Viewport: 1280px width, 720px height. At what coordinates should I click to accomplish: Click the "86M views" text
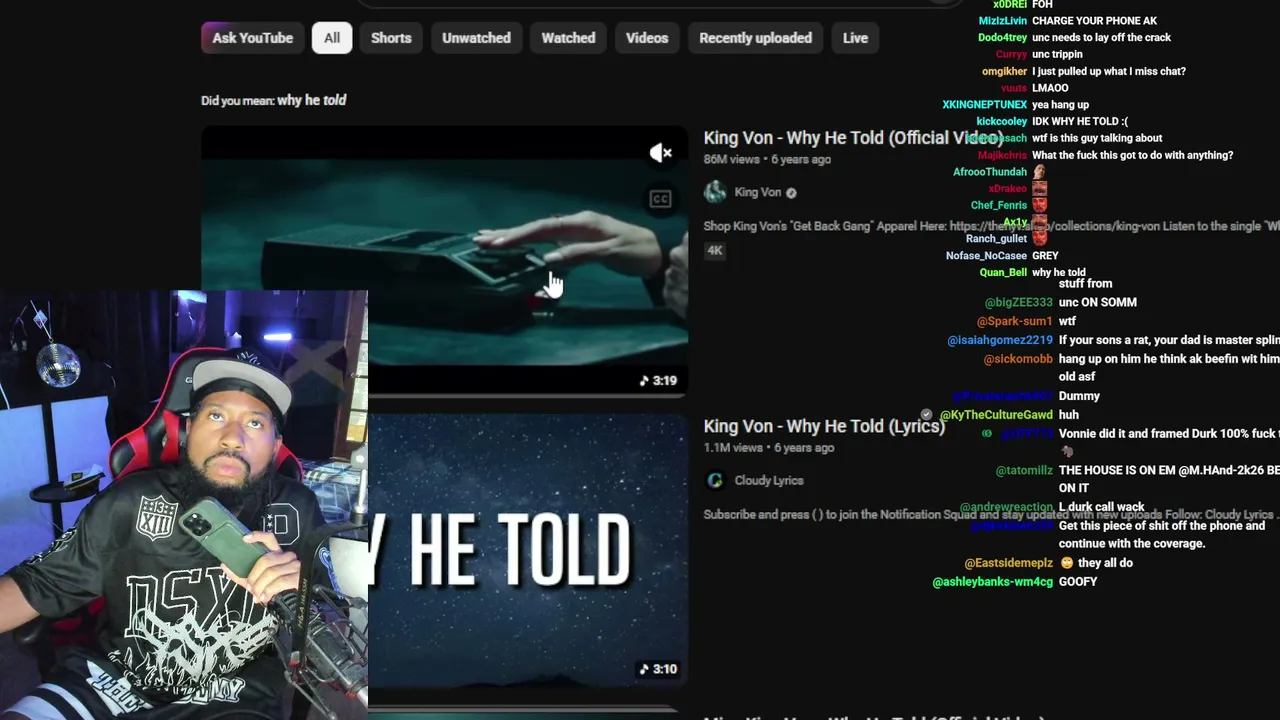tap(732, 159)
